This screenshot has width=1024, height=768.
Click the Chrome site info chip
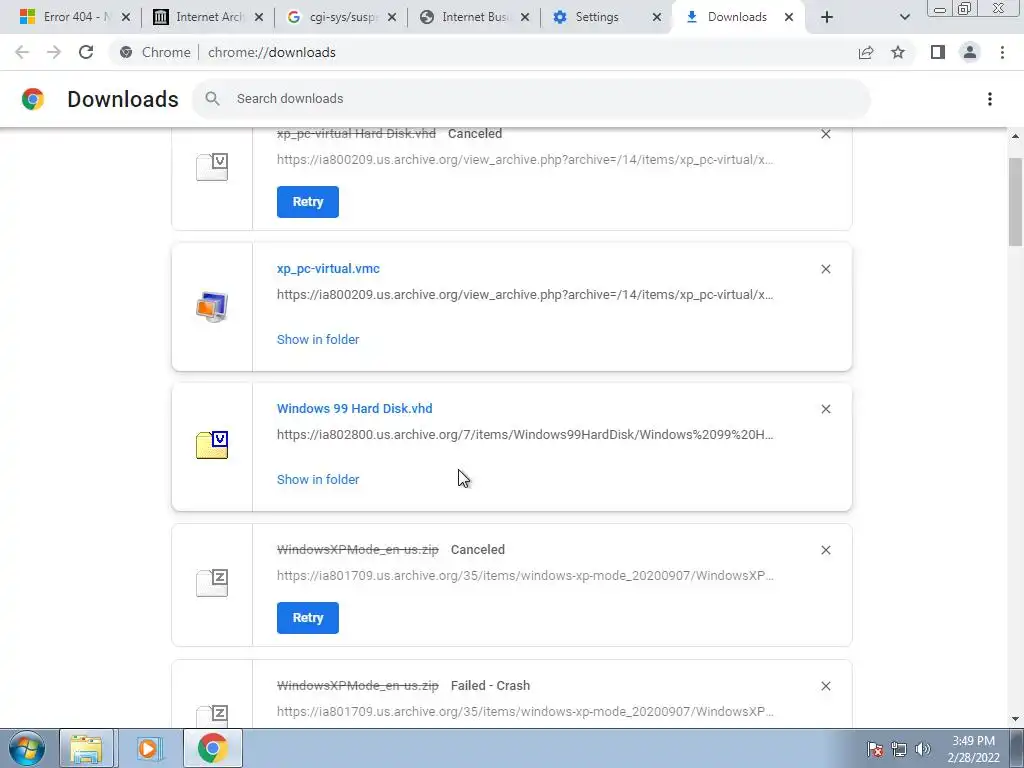pyautogui.click(x=155, y=52)
